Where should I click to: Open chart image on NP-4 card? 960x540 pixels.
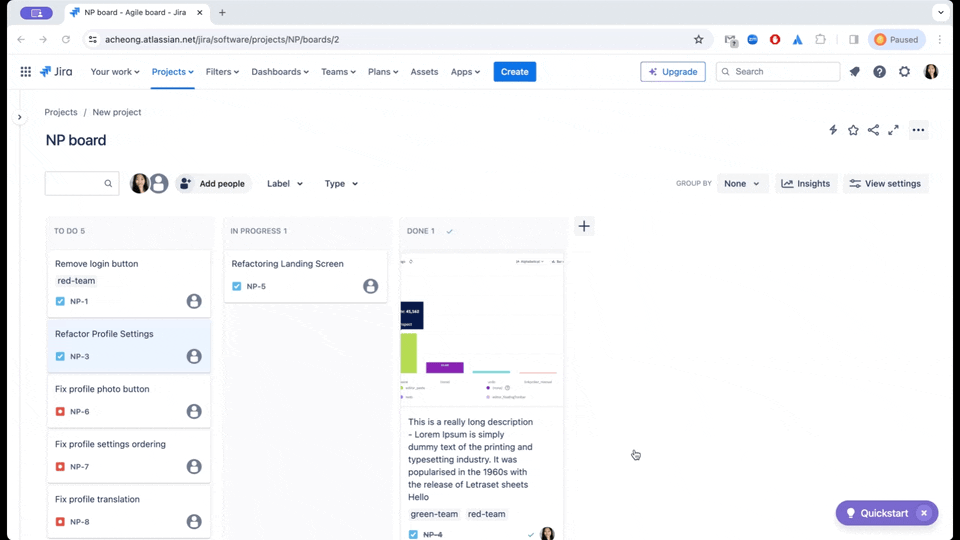point(482,329)
